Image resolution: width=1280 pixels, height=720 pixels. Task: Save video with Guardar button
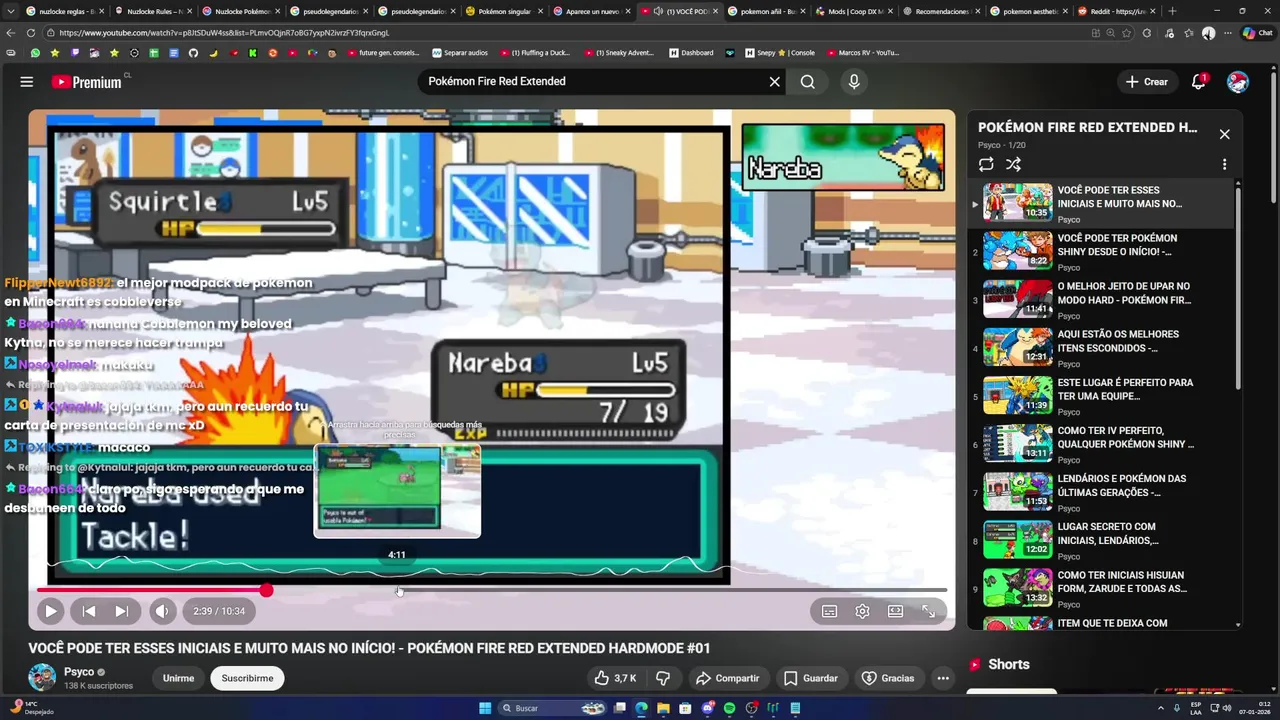point(810,678)
